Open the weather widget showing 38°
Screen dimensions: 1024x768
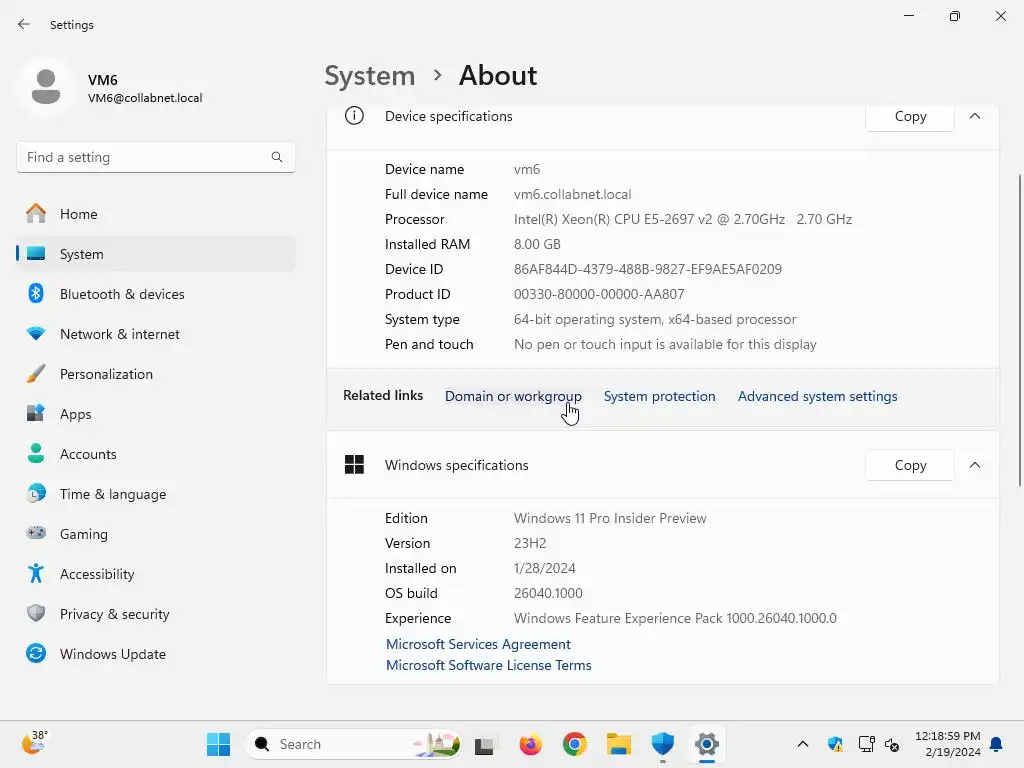(34, 743)
